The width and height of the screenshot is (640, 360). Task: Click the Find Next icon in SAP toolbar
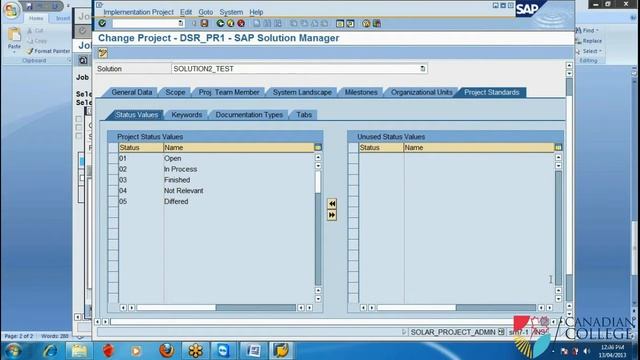coord(278,23)
